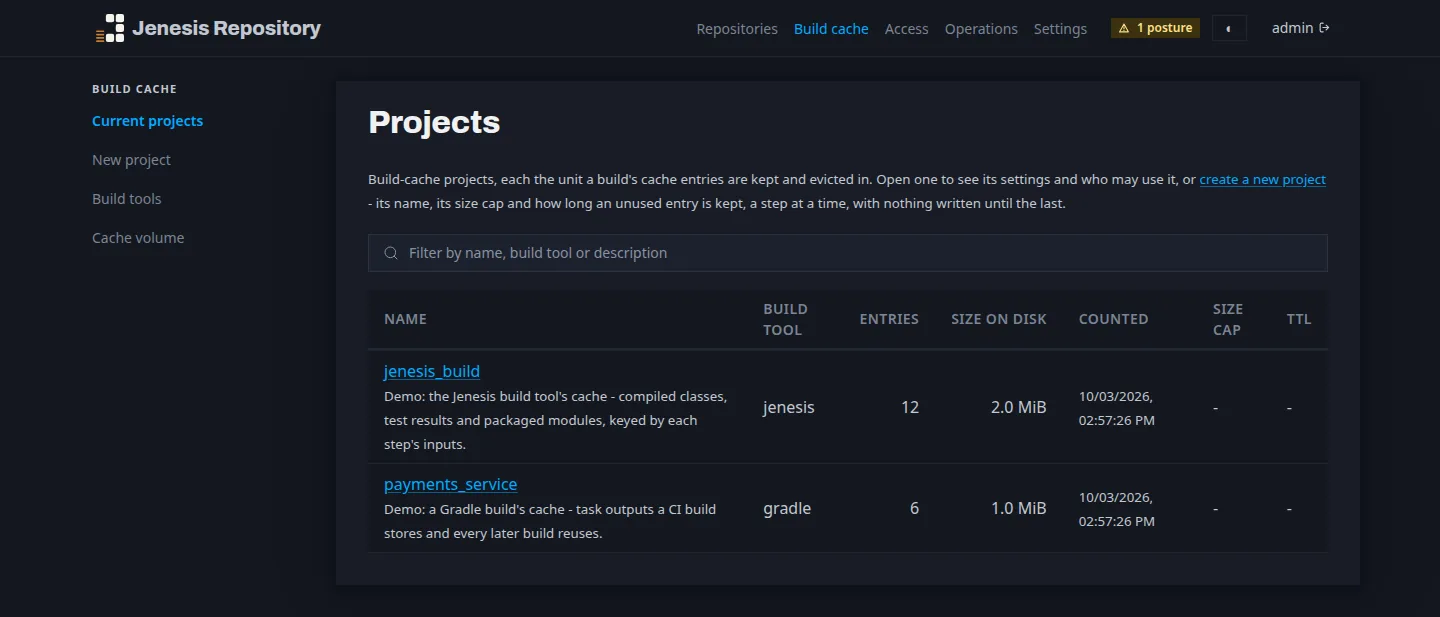Viewport: 1440px width, 617px height.
Task: Open New project in the sidebar
Action: 131,160
